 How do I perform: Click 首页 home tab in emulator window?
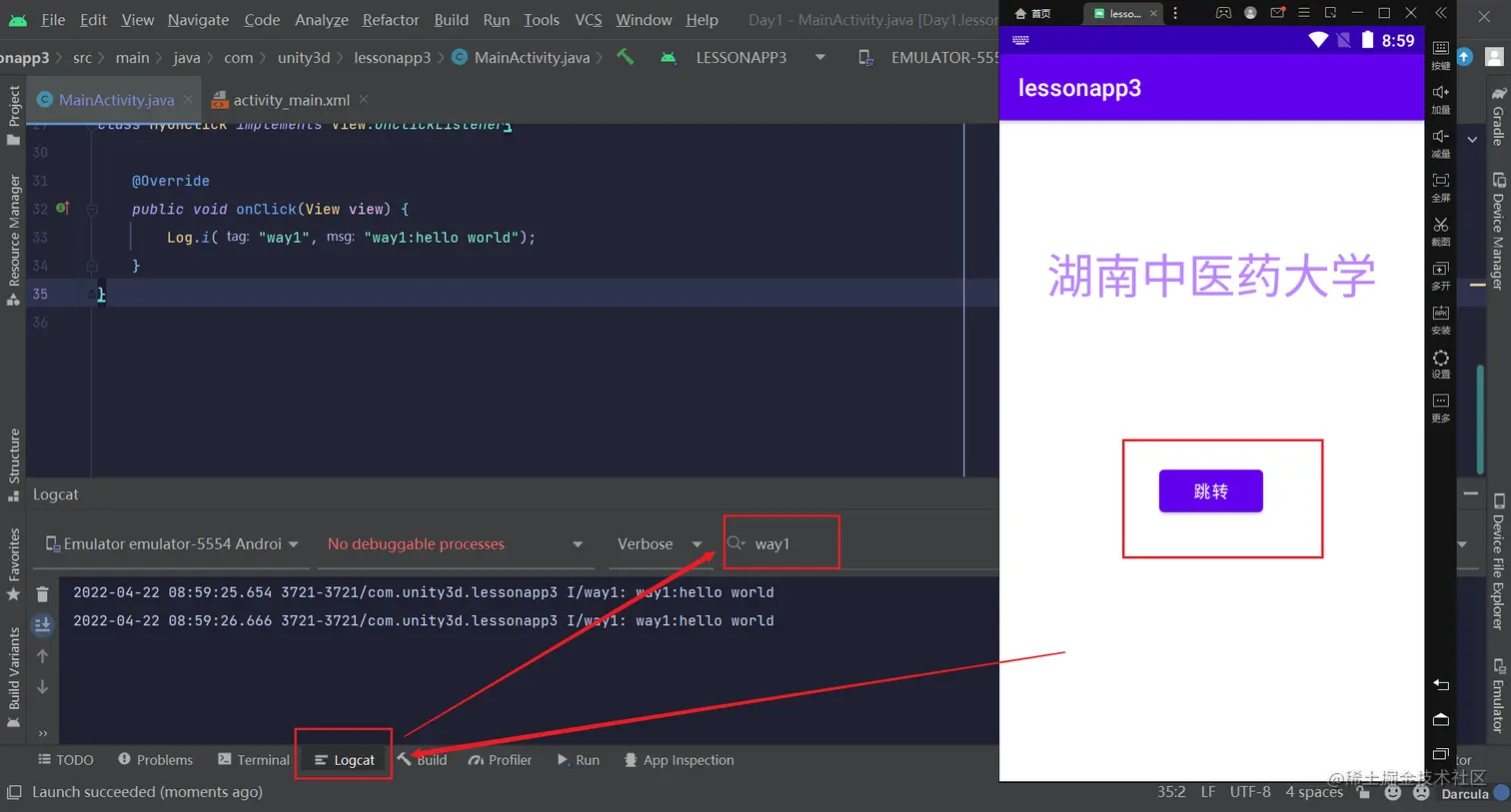click(x=1033, y=13)
